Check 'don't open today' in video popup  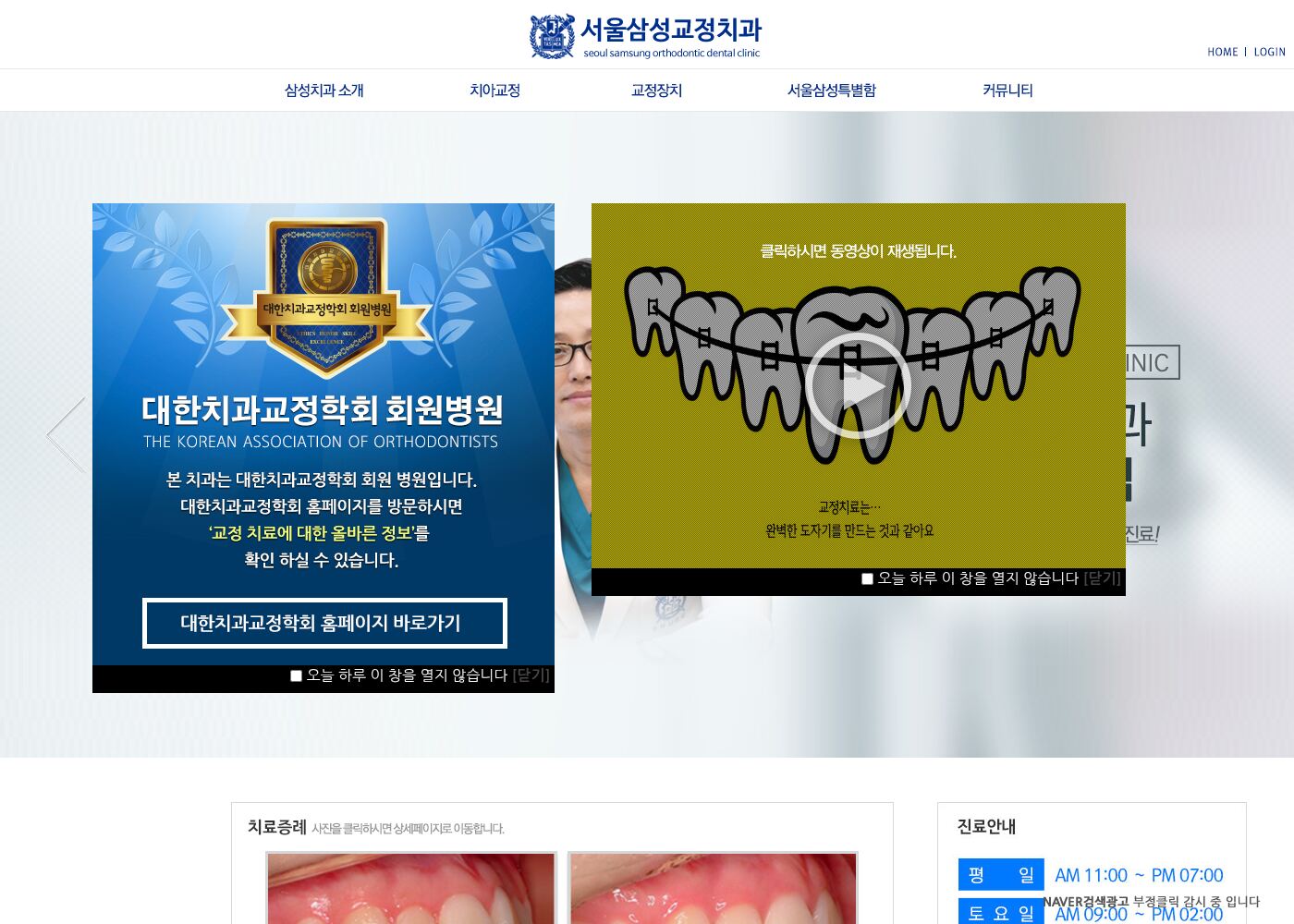tap(867, 578)
